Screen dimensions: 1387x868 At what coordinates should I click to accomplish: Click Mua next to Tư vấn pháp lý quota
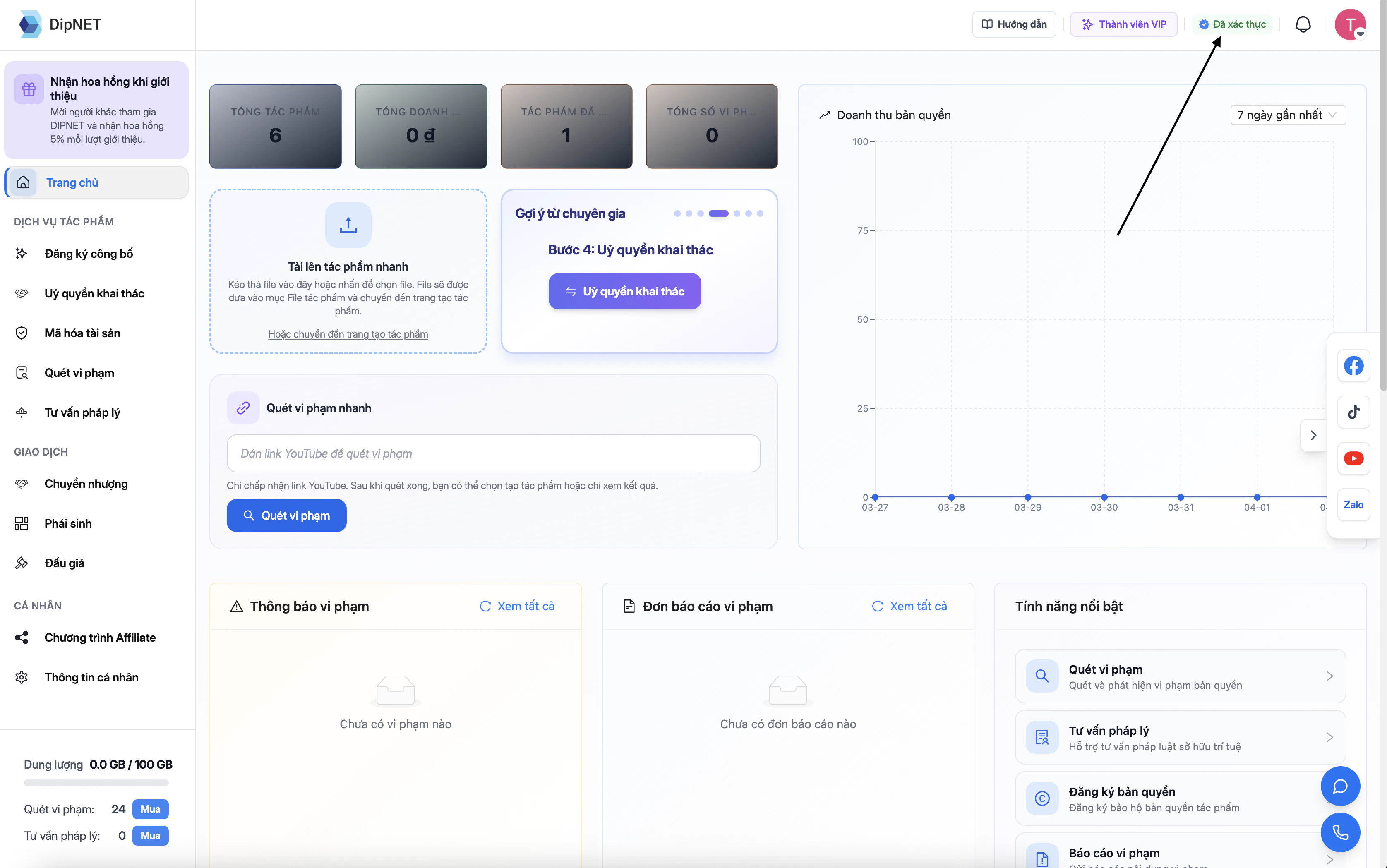coord(151,836)
